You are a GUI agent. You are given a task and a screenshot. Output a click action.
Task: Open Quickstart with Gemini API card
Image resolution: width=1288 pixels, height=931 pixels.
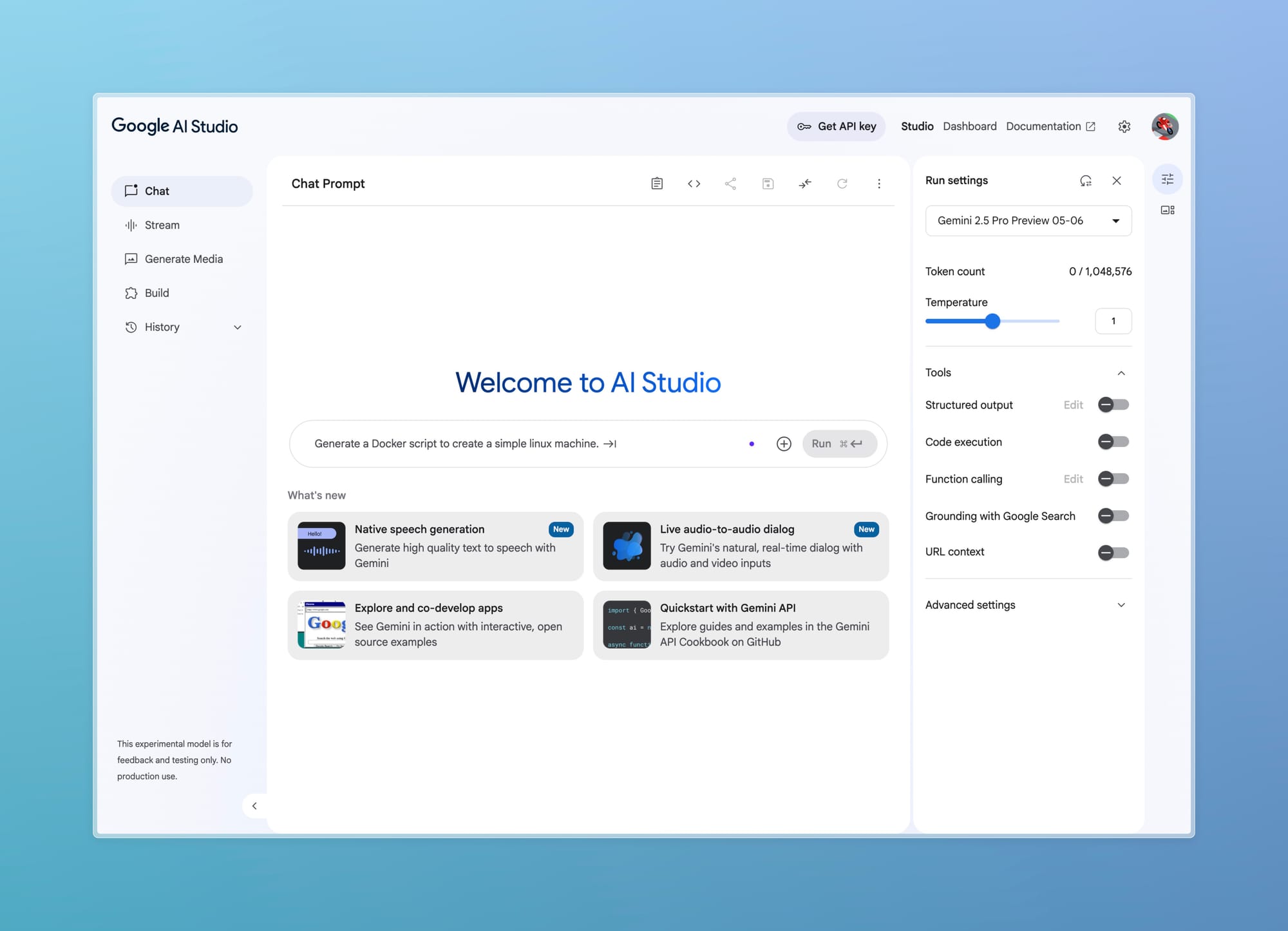coord(741,624)
